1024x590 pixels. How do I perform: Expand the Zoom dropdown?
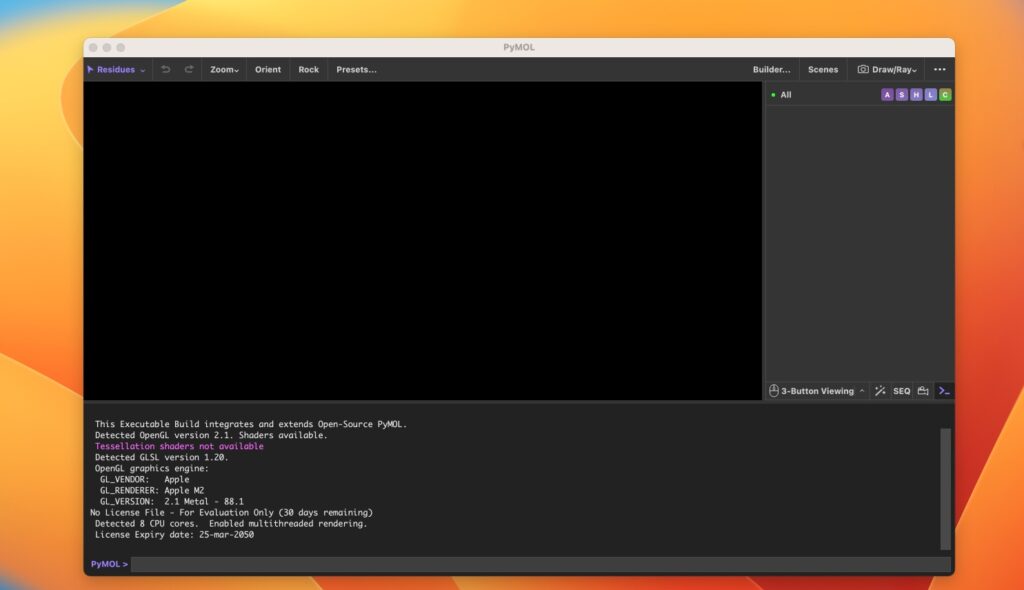click(222, 69)
